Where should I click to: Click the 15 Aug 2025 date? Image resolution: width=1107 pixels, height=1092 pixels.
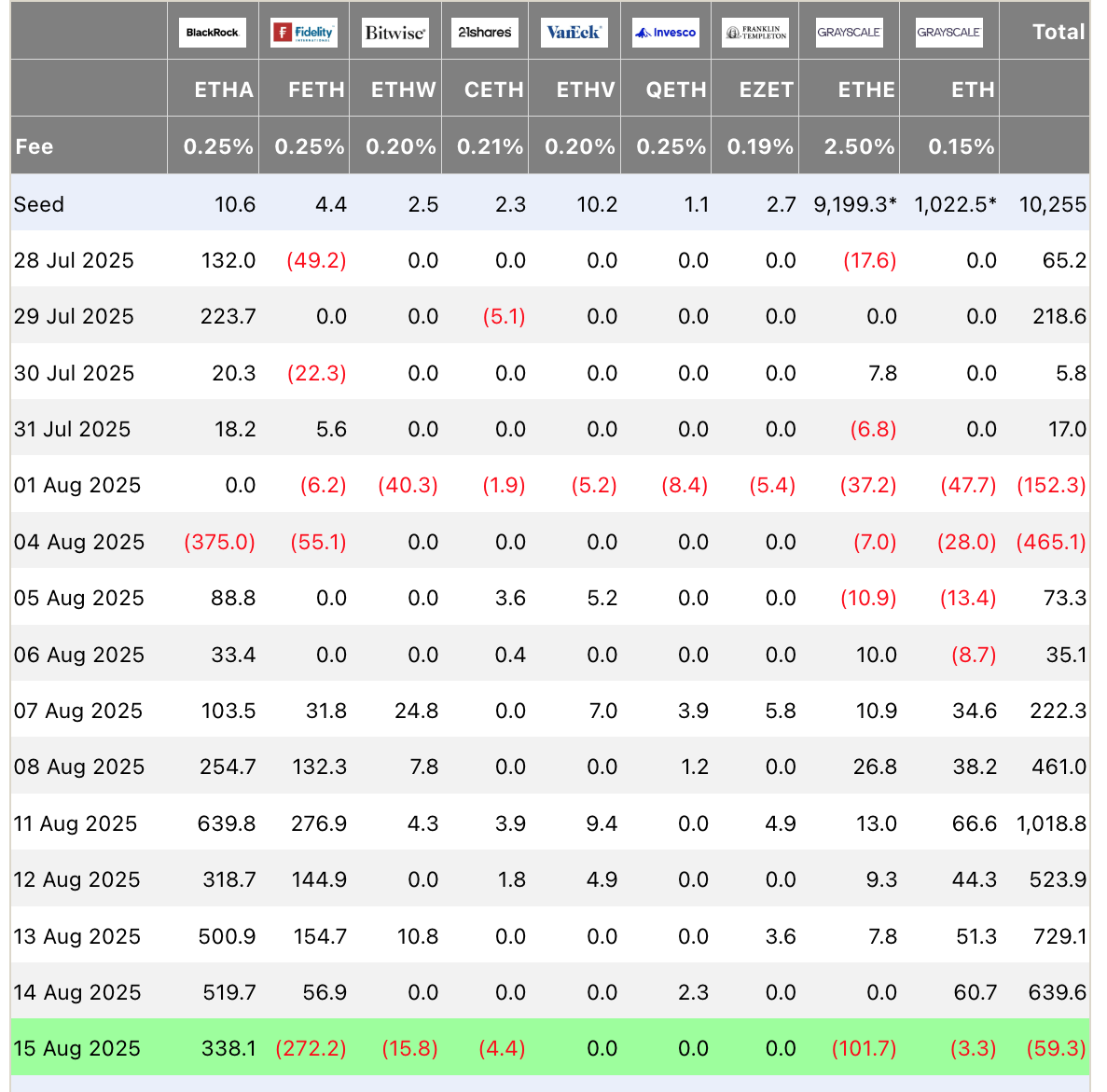click(x=77, y=1048)
